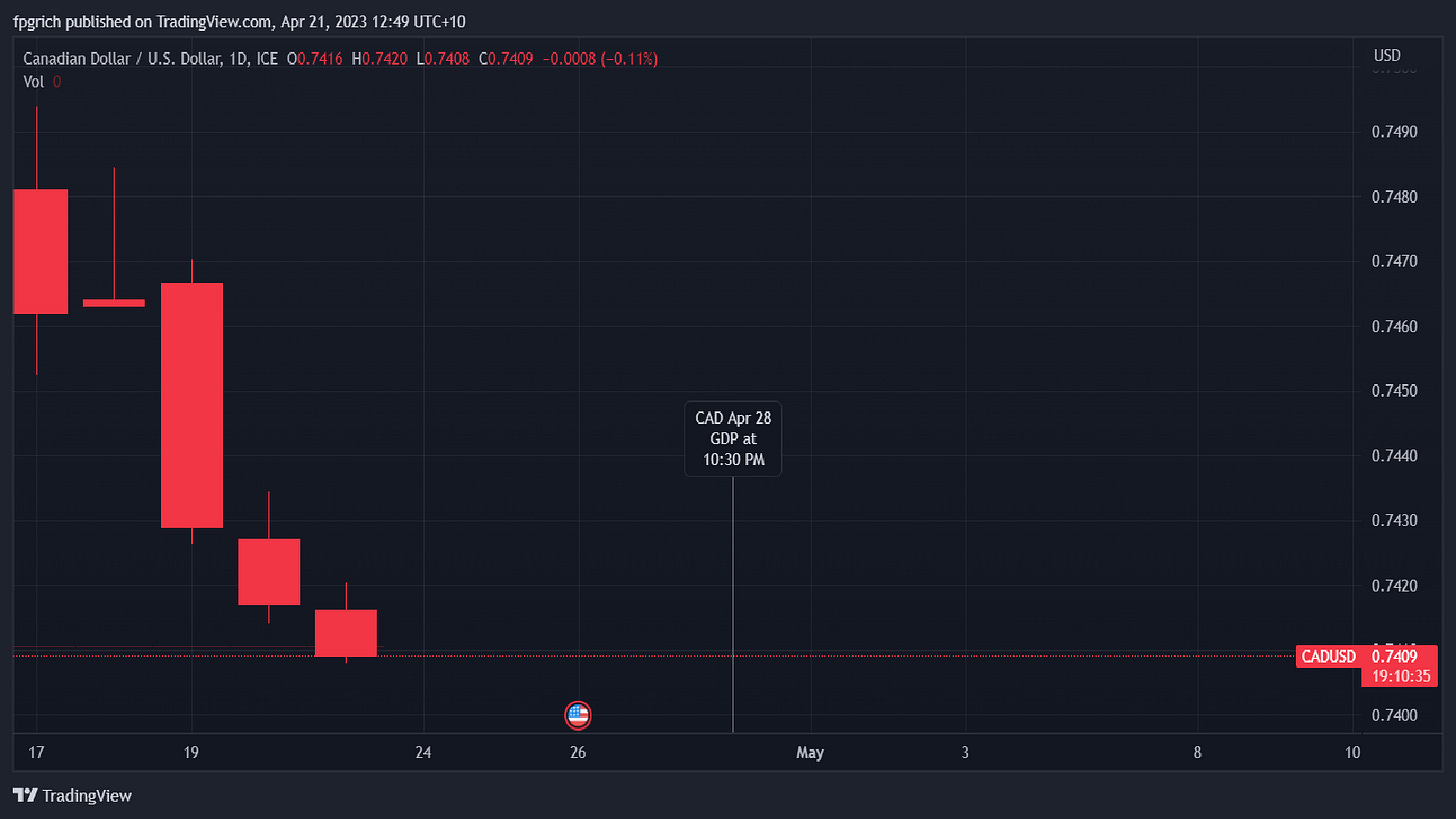Click the US flag economic event icon

(x=577, y=715)
